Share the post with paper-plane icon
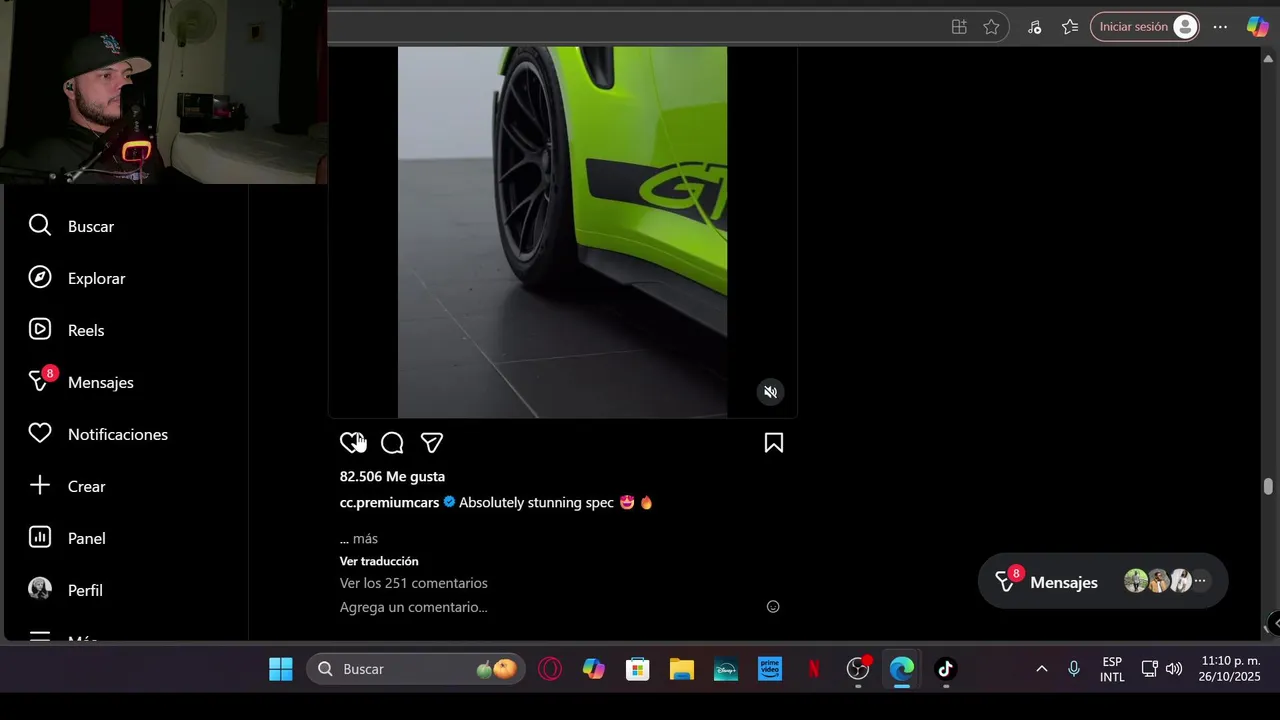1280x720 pixels. pos(432,443)
